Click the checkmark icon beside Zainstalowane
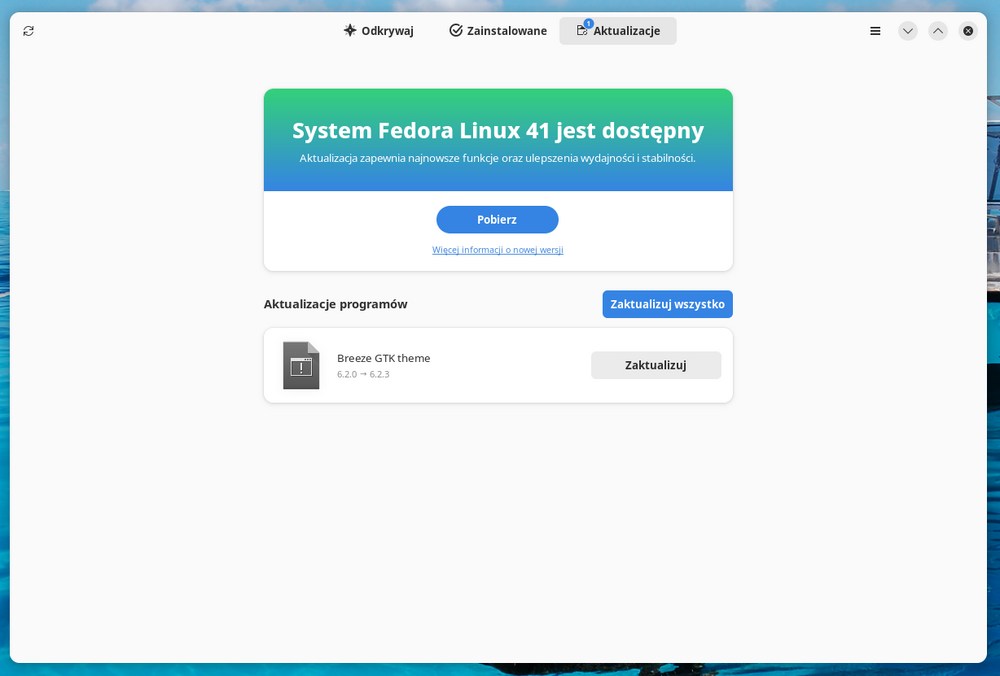Image resolution: width=1000 pixels, height=676 pixels. 456,31
